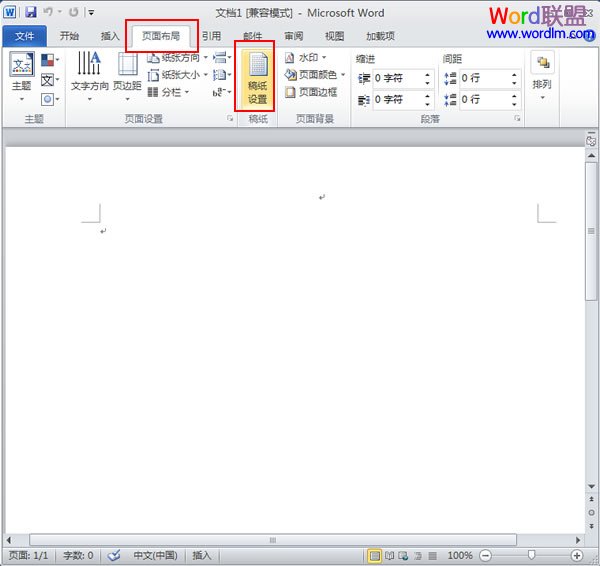Open the 页面颜色 (Page Color) dropdown
Viewport: 600px width, 566px height.
point(315,75)
